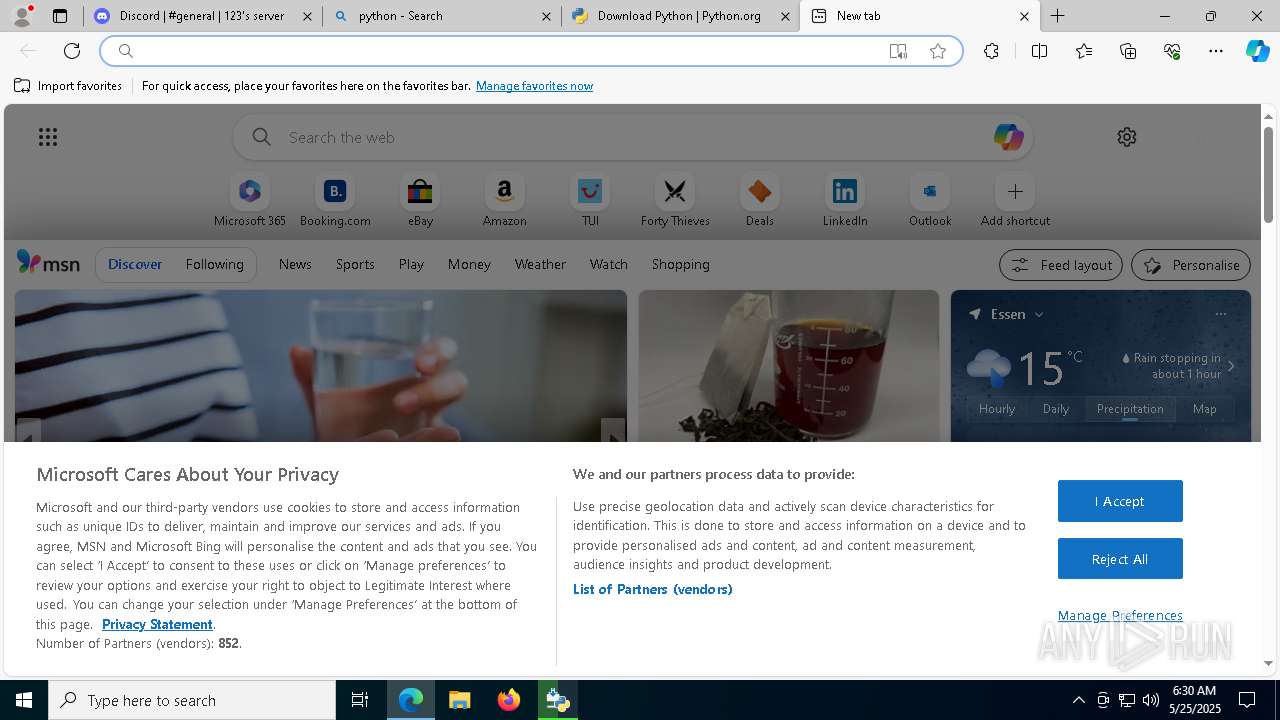Click Import favorites button
This screenshot has width=1280, height=720.
pos(68,86)
